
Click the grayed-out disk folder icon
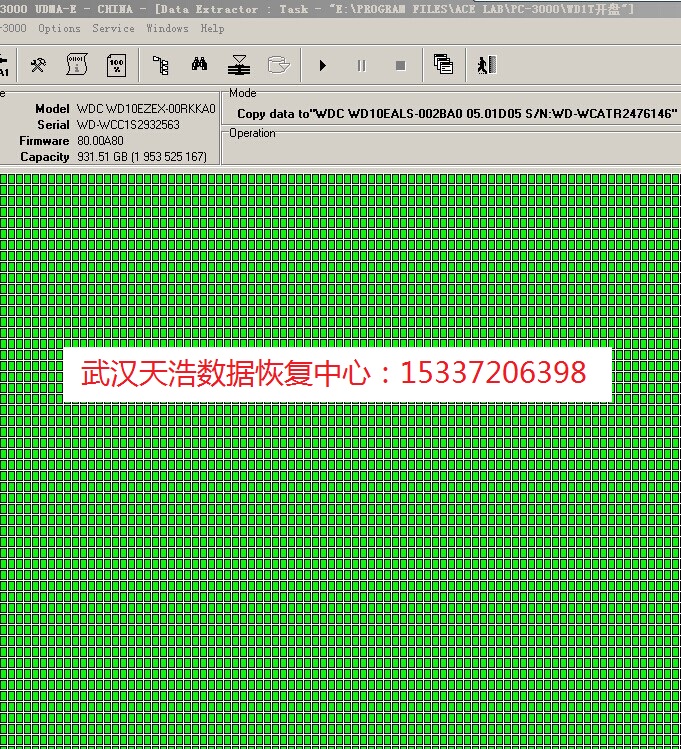point(278,66)
